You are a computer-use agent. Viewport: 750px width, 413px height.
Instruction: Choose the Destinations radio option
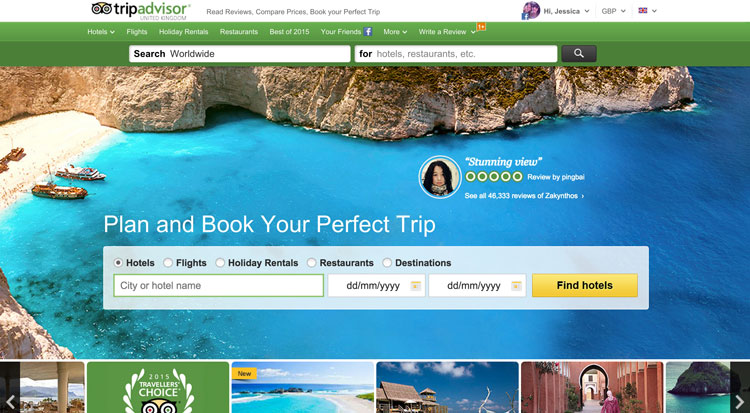[x=387, y=263]
